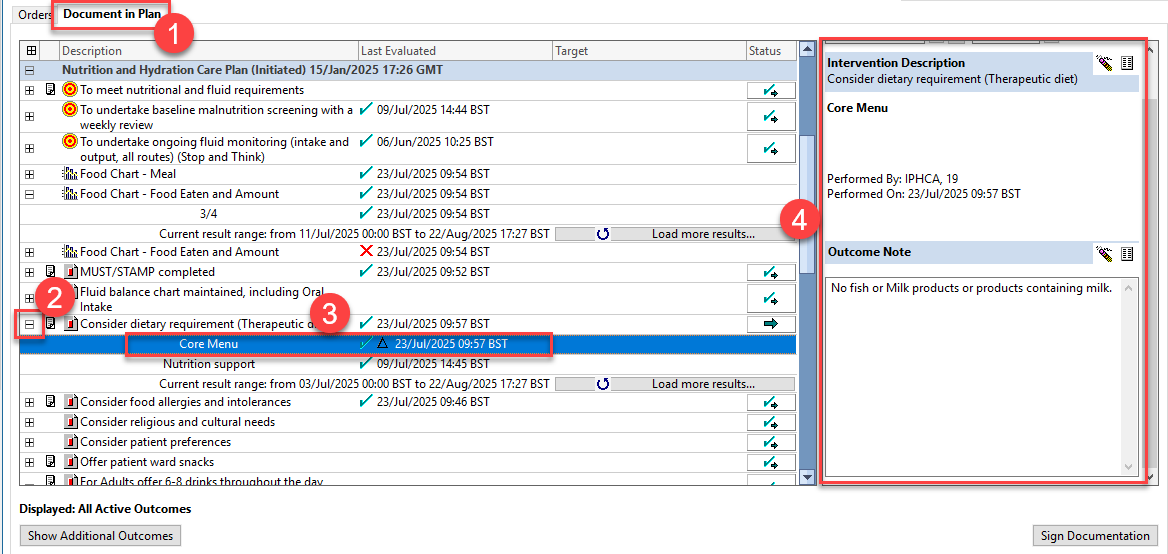Screen dimensions: 1168x554
Task: Click the expand-all icon in table header
Action: (x=31, y=51)
